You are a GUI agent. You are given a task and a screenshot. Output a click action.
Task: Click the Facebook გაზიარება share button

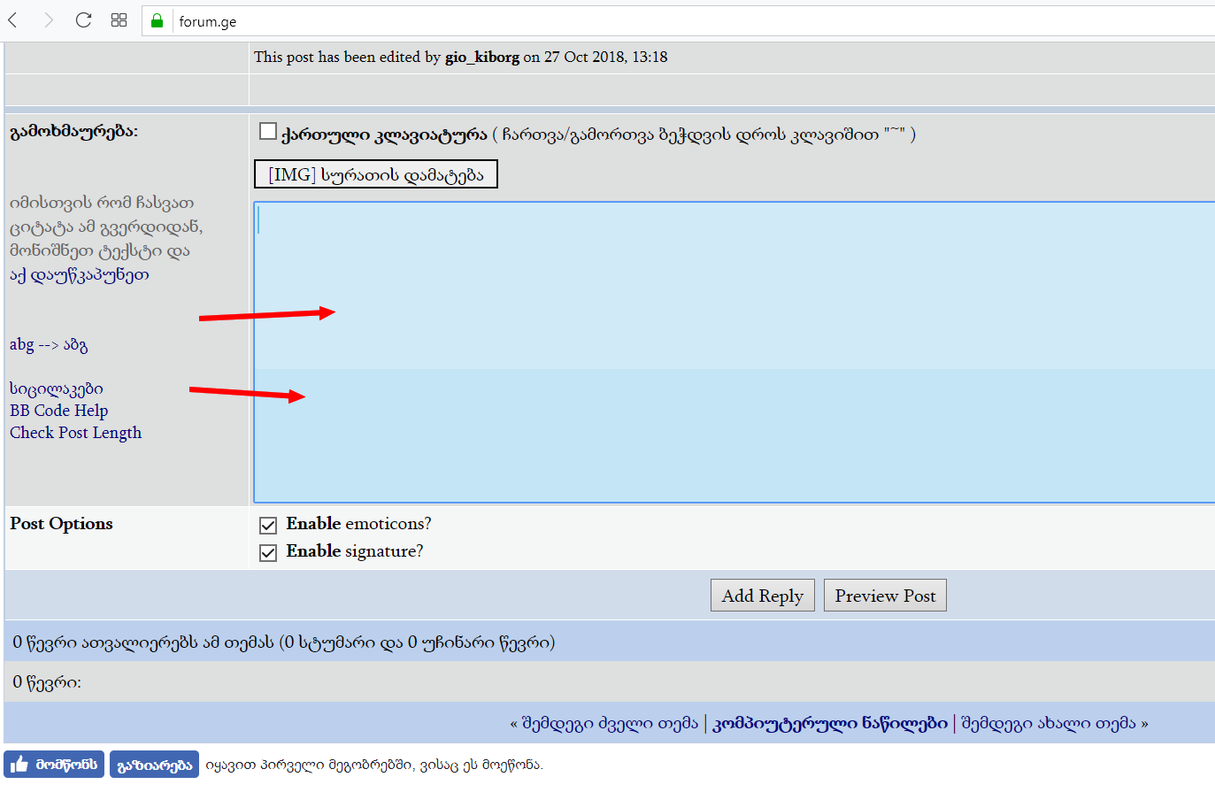(154, 764)
